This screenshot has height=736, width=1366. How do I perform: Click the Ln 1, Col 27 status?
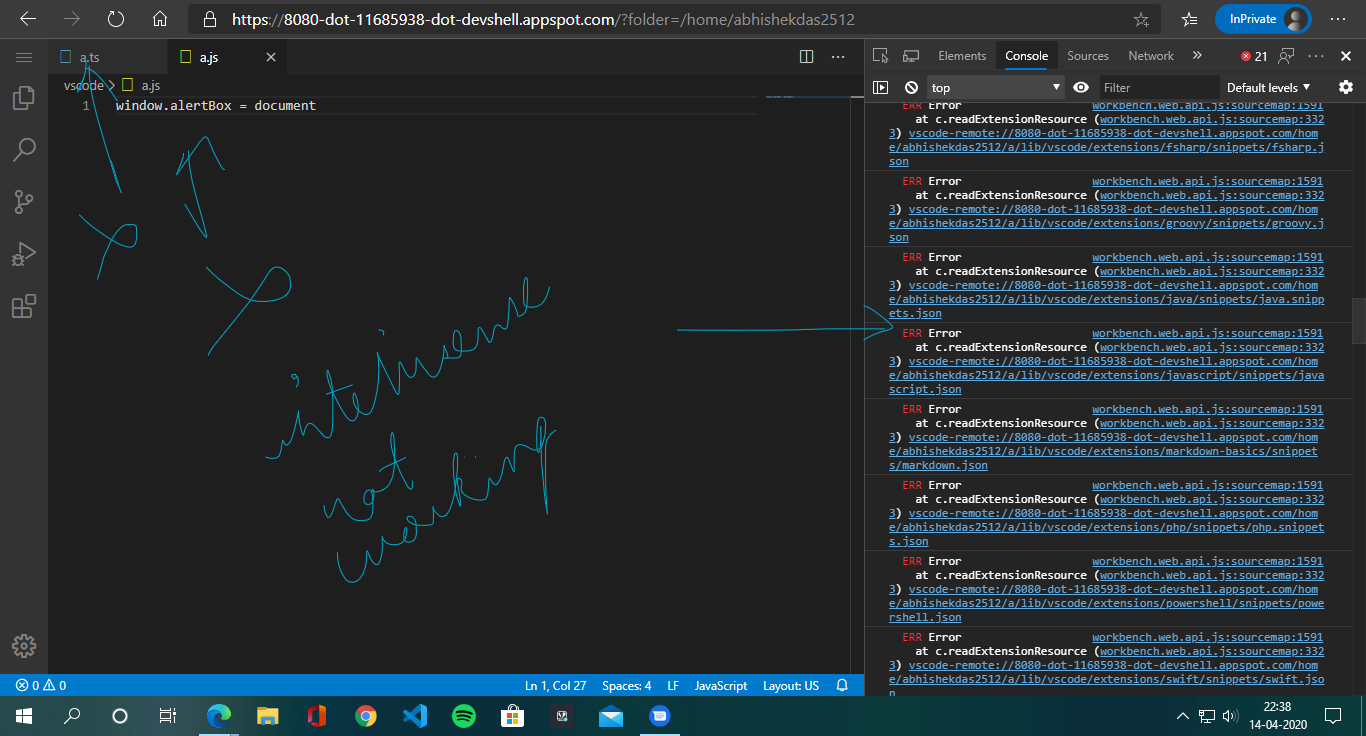pyautogui.click(x=555, y=686)
